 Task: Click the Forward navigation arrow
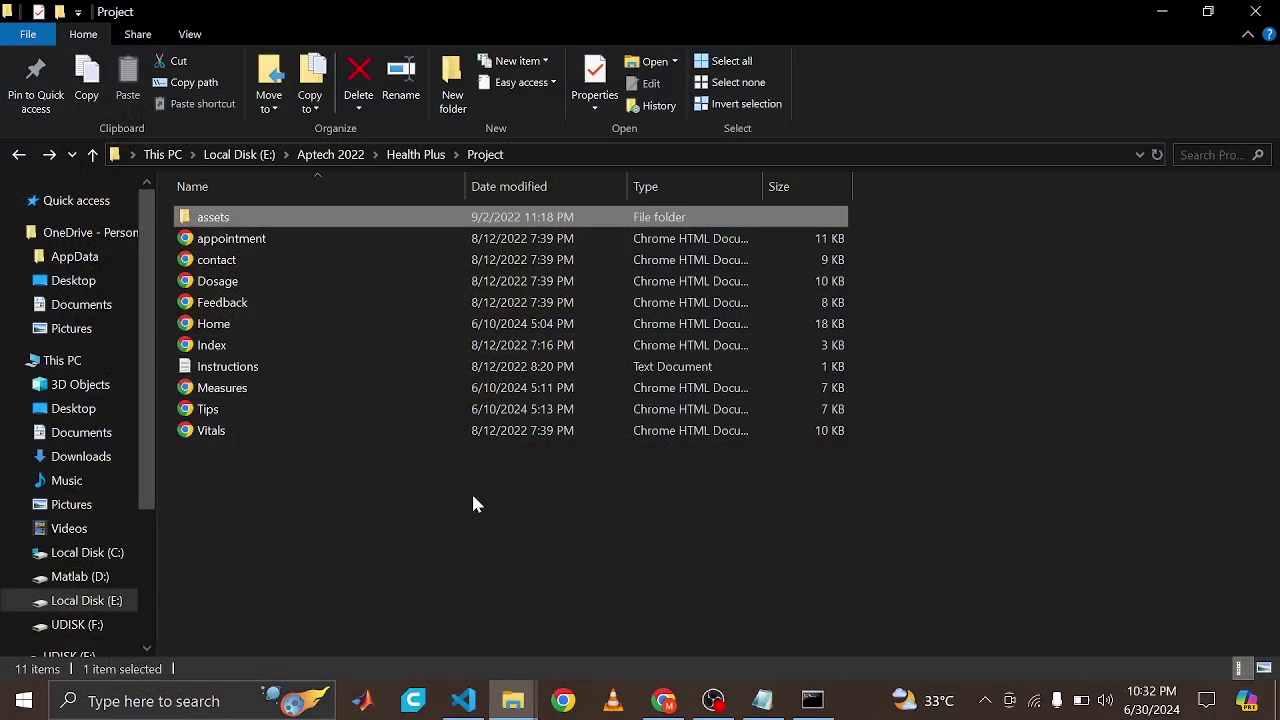[49, 154]
